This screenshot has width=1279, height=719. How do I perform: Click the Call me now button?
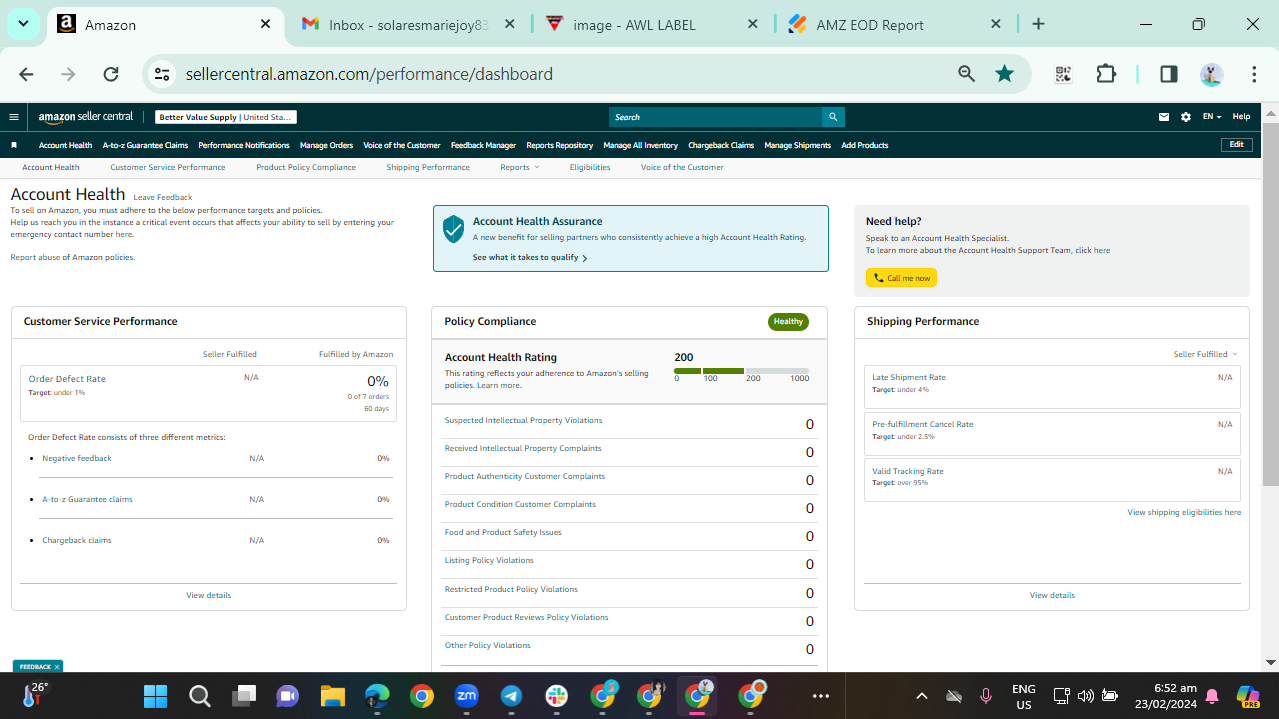(x=901, y=278)
